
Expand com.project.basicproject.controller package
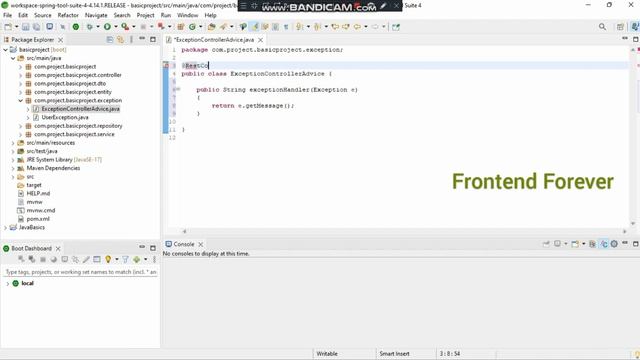20,75
